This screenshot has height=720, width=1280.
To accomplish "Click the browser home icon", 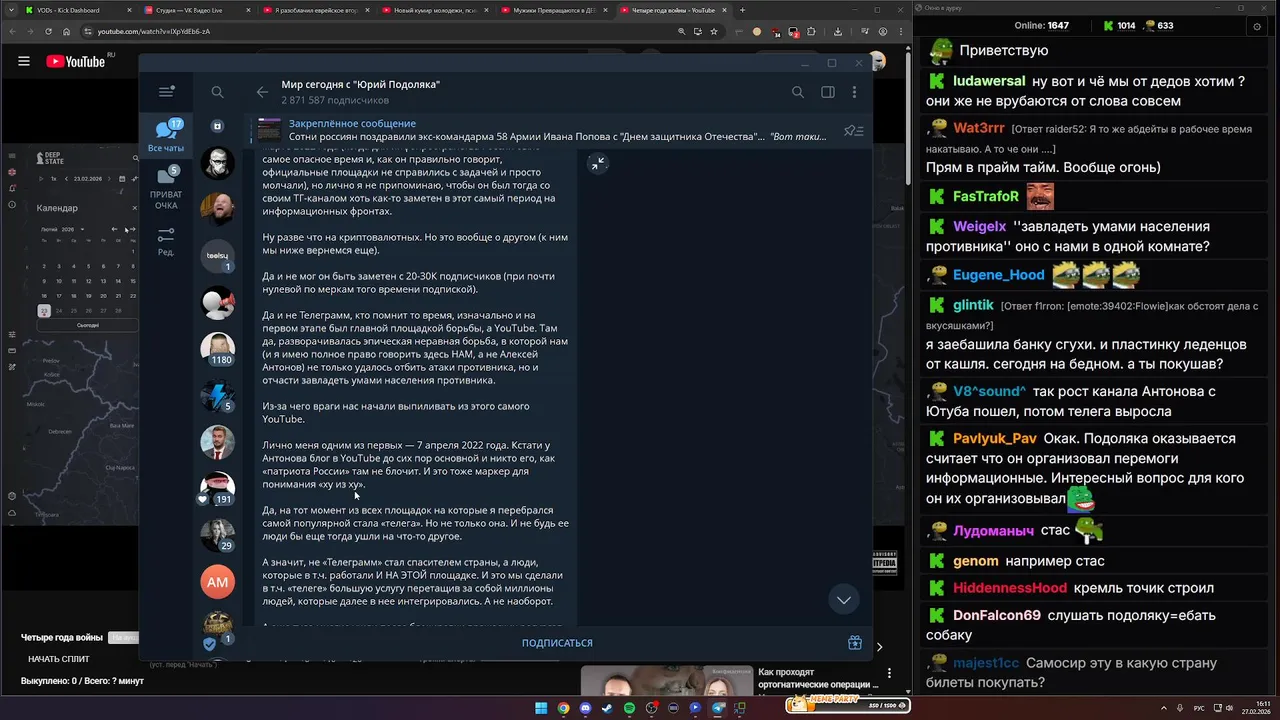I will 66,31.
